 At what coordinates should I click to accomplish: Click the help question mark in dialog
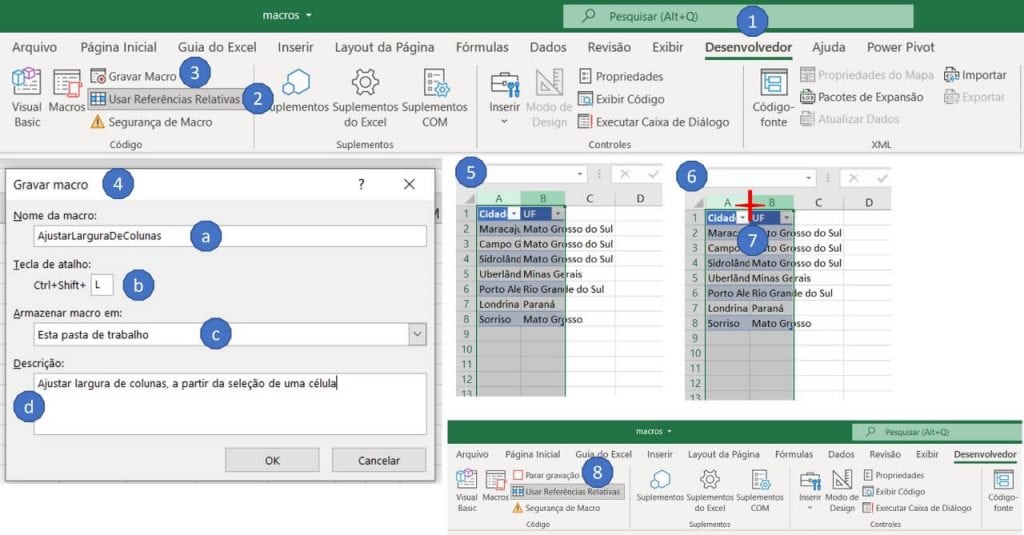tap(361, 185)
